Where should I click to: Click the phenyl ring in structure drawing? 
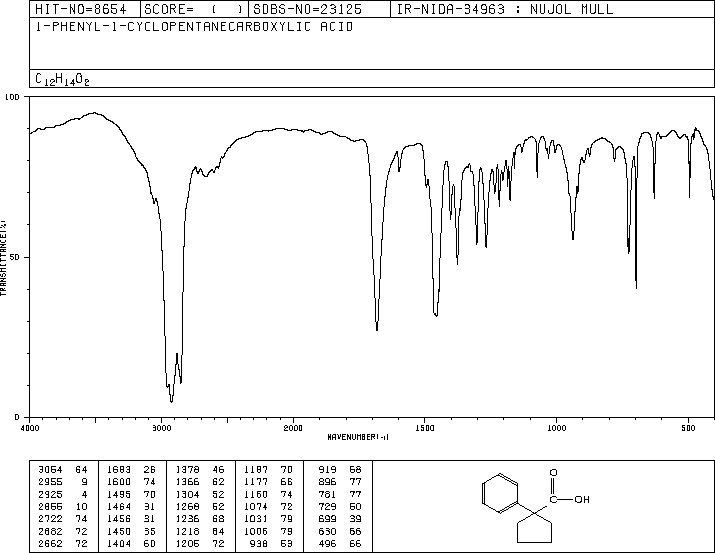[x=500, y=493]
